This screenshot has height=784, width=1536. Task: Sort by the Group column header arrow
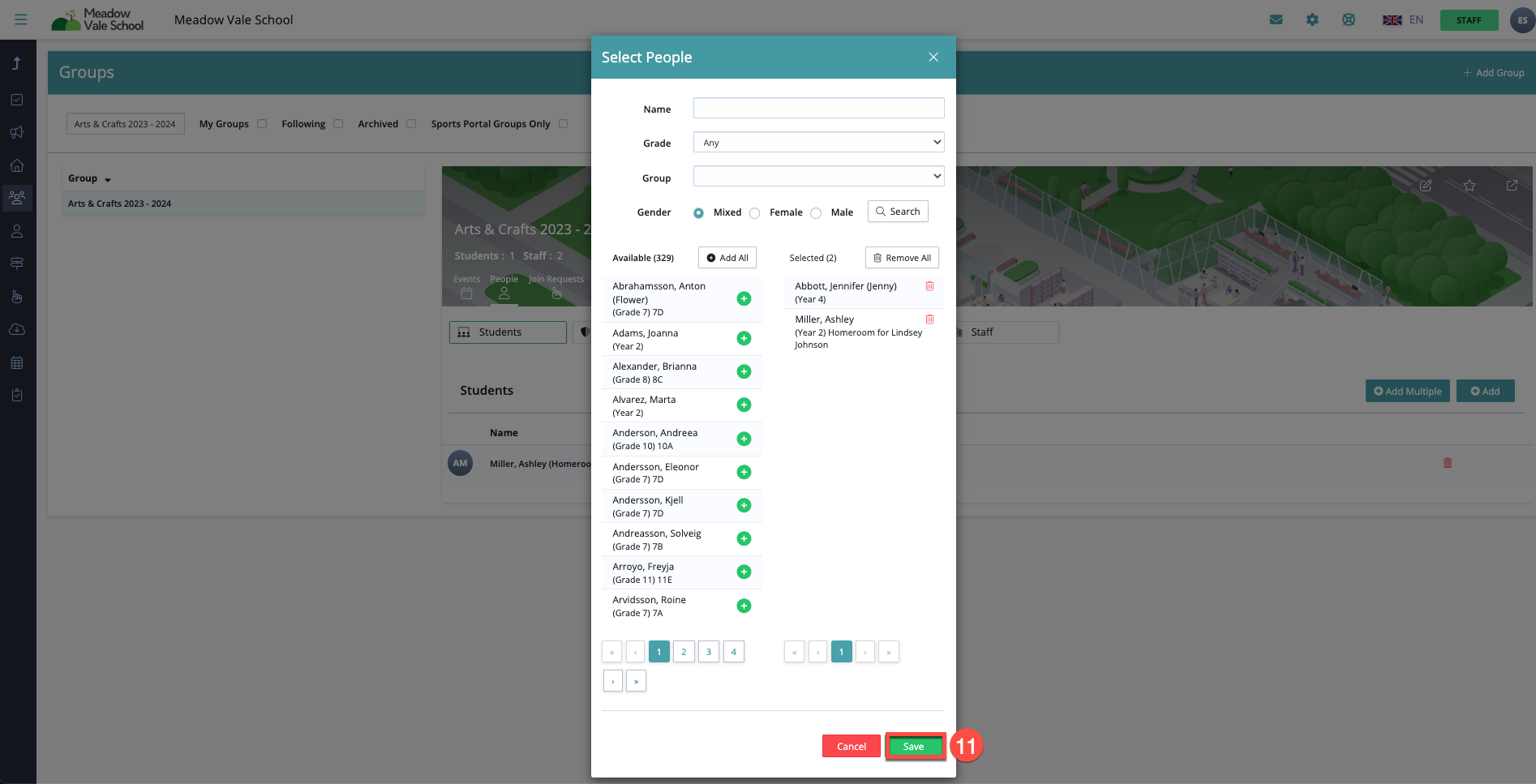click(107, 179)
